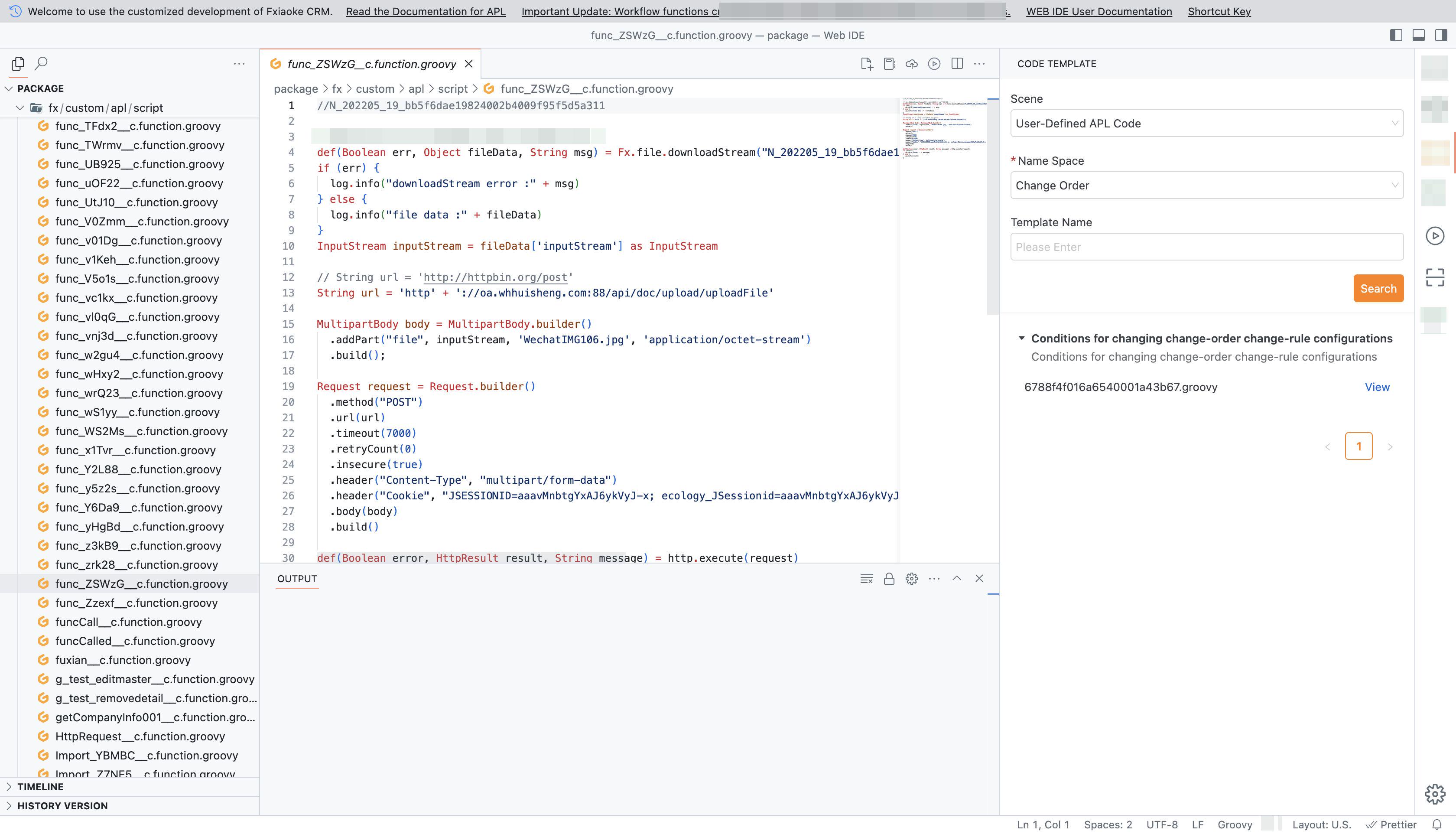Click the notification bell in status bar
1456x834 pixels.
click(1436, 824)
